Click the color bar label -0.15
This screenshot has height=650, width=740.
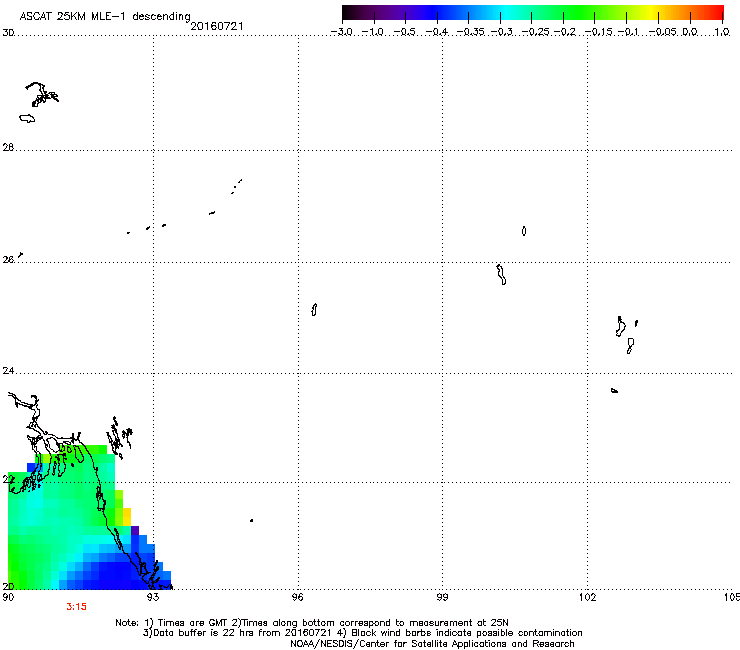[x=598, y=32]
